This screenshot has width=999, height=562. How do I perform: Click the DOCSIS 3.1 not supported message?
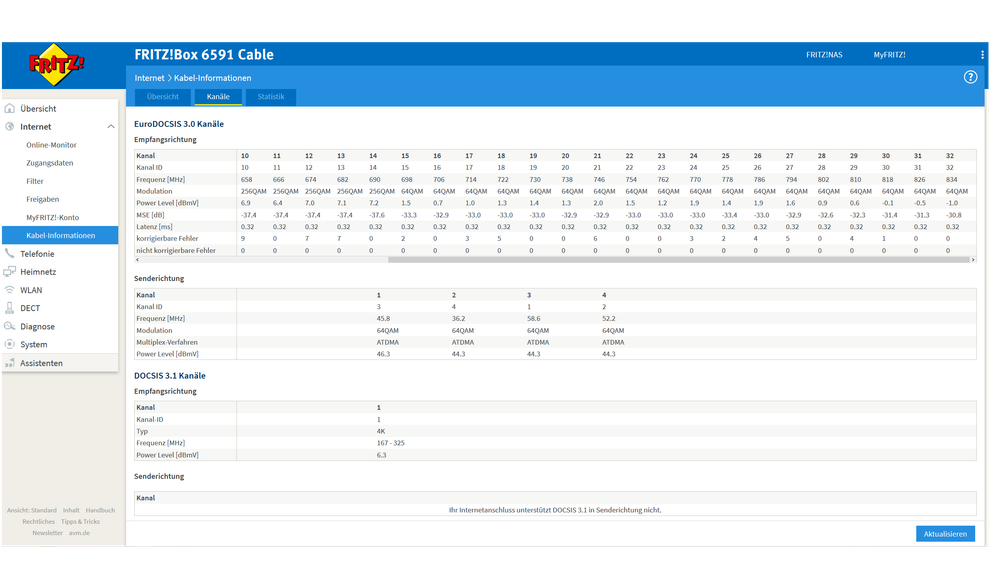(x=555, y=510)
